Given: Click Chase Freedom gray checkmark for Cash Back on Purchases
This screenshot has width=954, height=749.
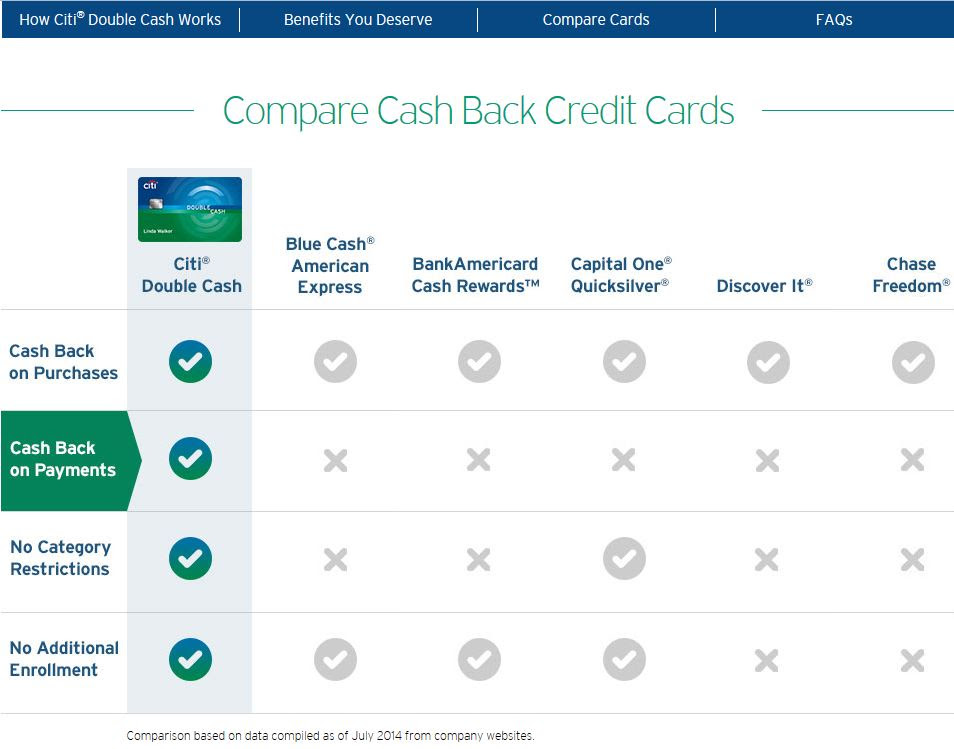Looking at the screenshot, I should (913, 362).
